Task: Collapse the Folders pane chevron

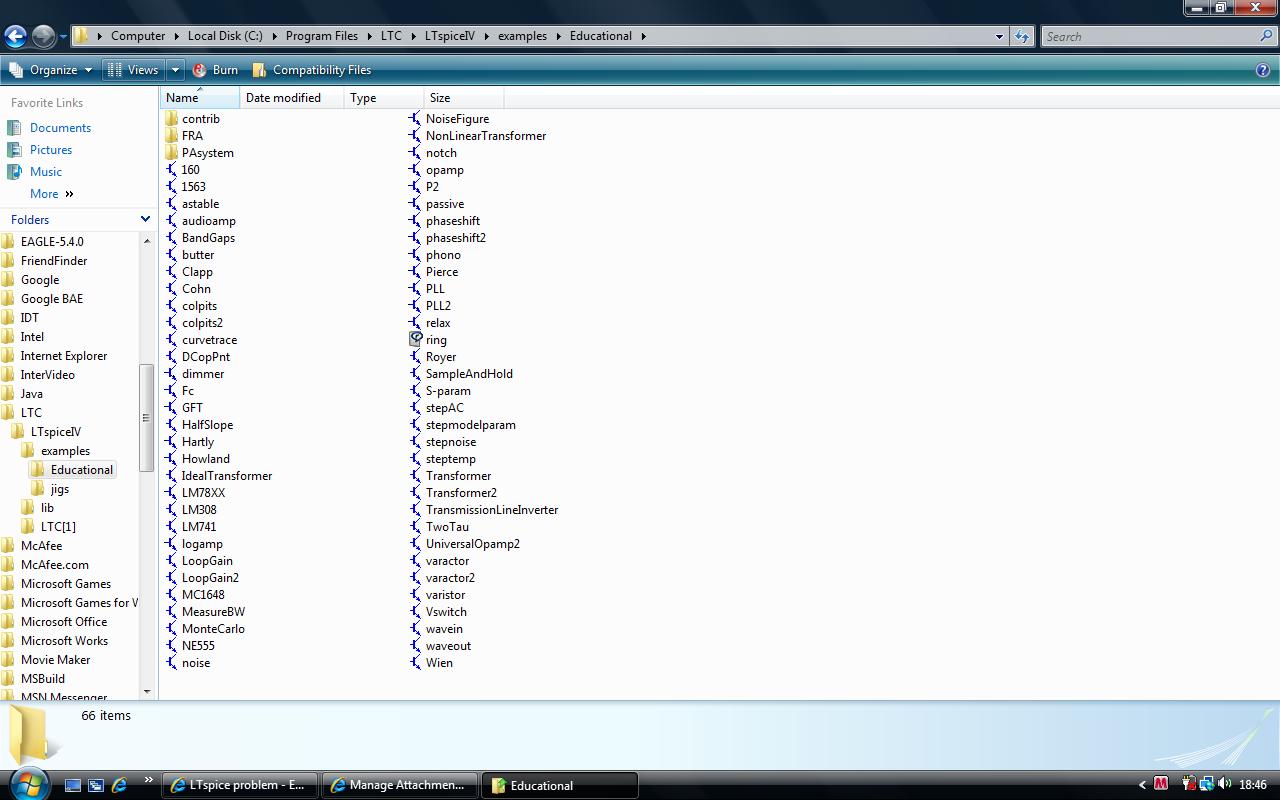Action: coord(145,219)
